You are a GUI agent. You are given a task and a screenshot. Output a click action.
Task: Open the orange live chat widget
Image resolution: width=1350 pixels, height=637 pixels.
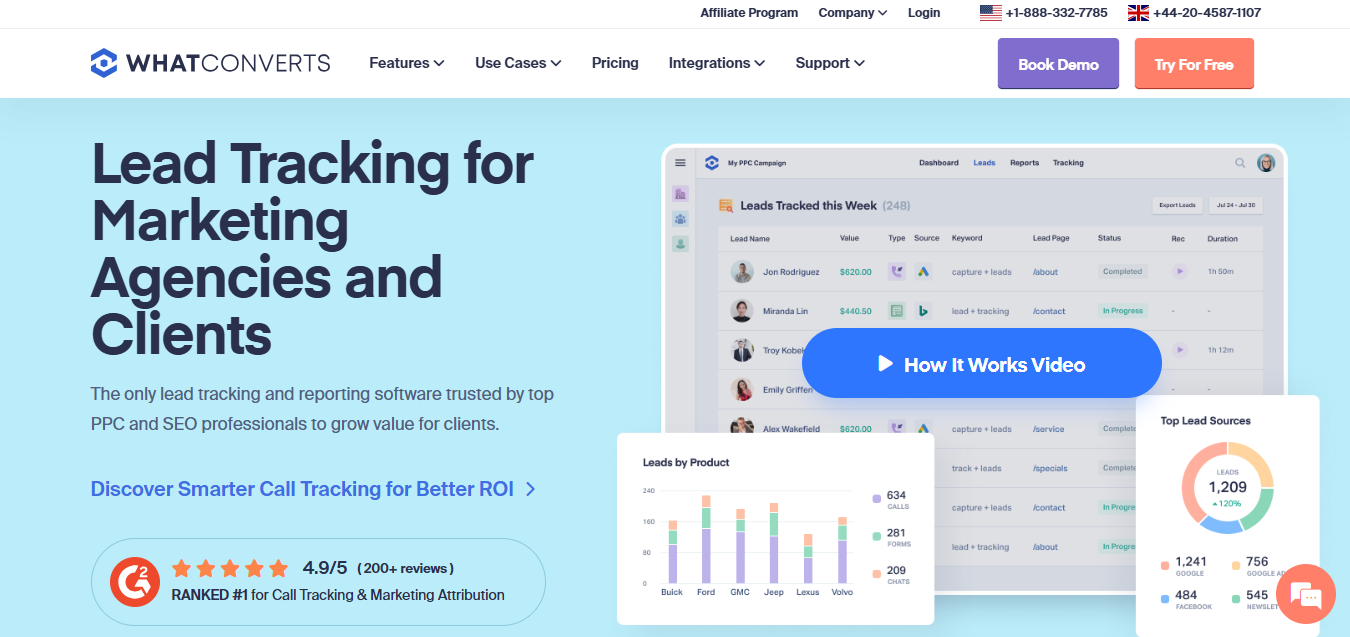[x=1306, y=594]
